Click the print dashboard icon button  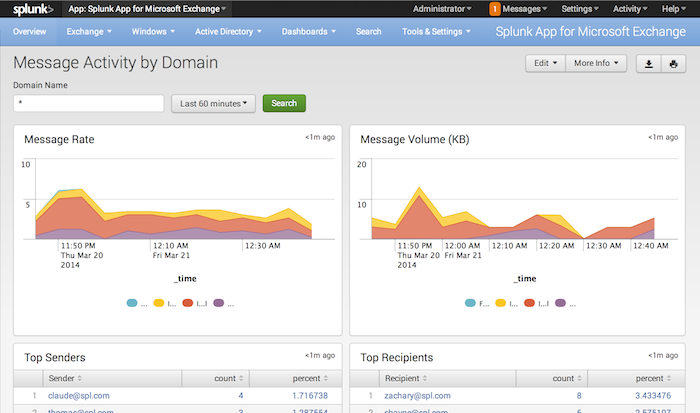674,64
